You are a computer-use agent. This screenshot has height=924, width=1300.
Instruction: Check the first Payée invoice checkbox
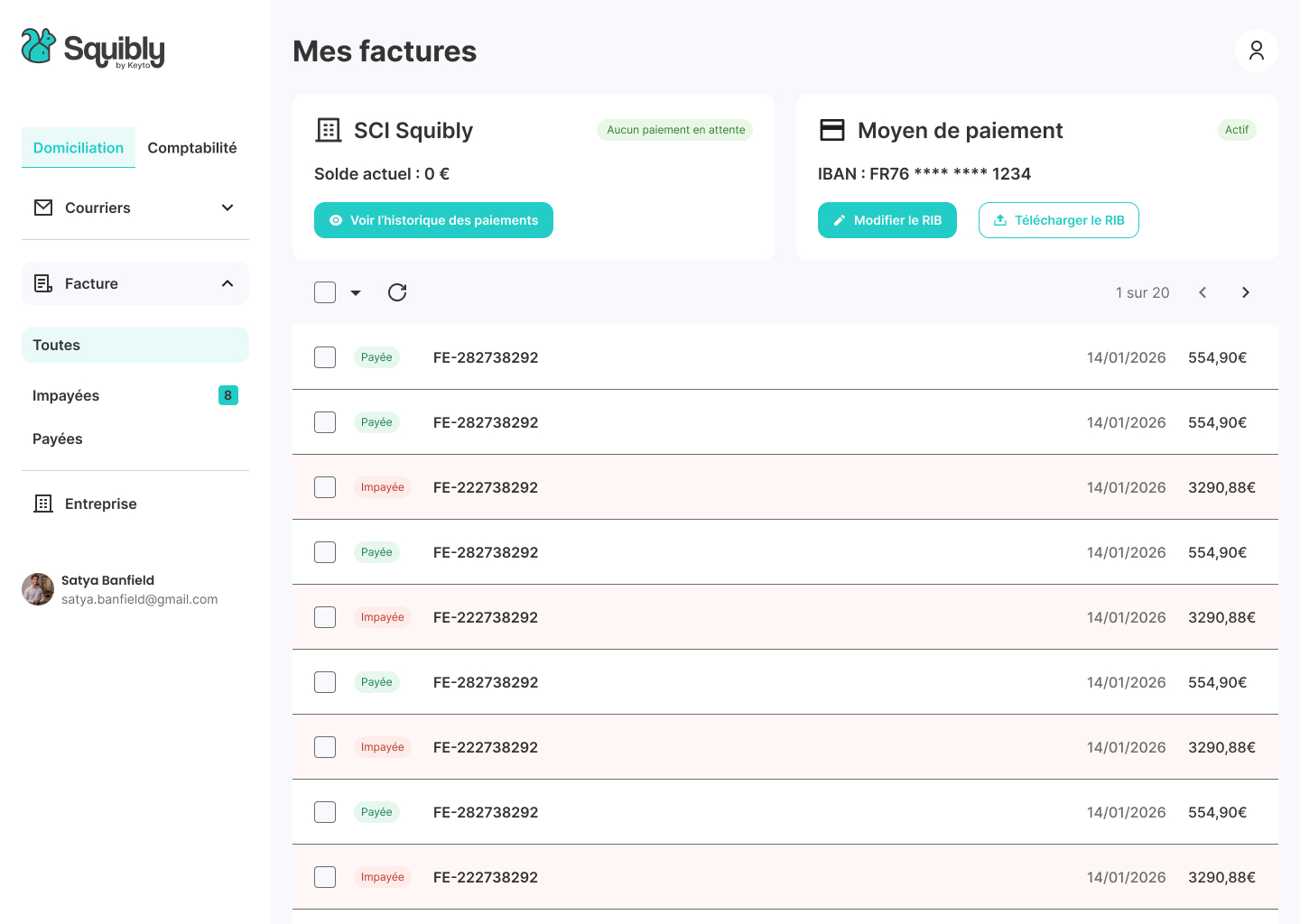(325, 357)
